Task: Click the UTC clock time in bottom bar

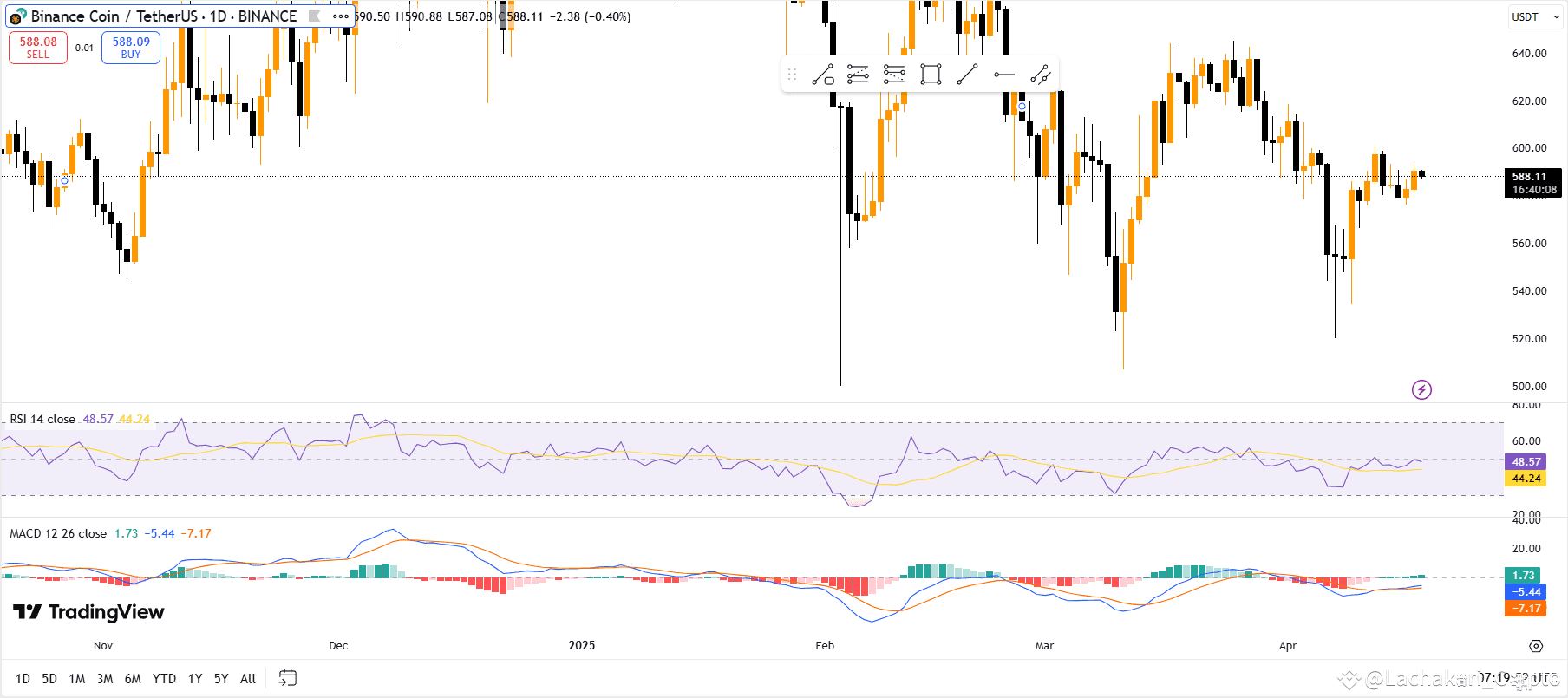Action: click(x=1518, y=678)
